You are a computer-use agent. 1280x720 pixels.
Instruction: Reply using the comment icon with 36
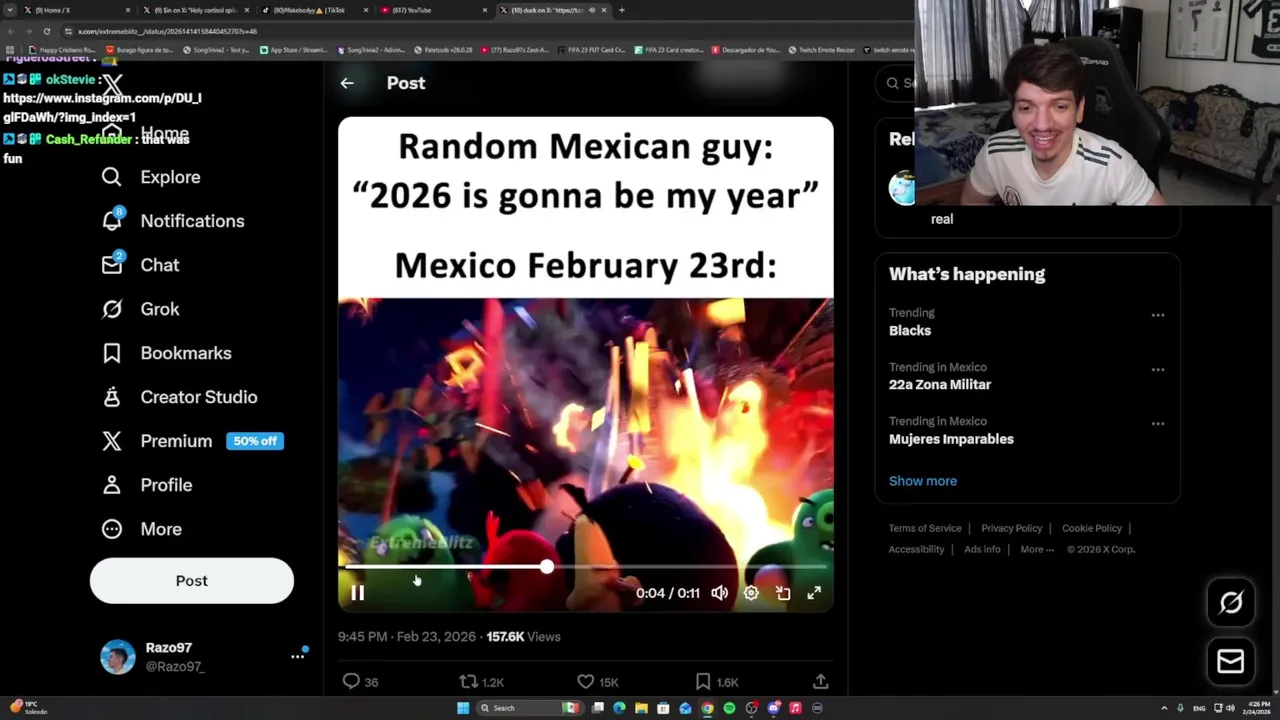coord(360,682)
